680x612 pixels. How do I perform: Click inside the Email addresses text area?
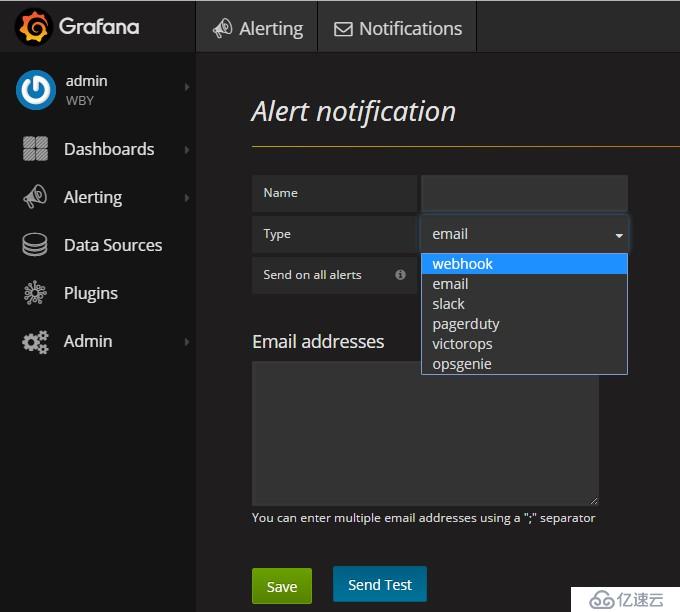pos(425,433)
